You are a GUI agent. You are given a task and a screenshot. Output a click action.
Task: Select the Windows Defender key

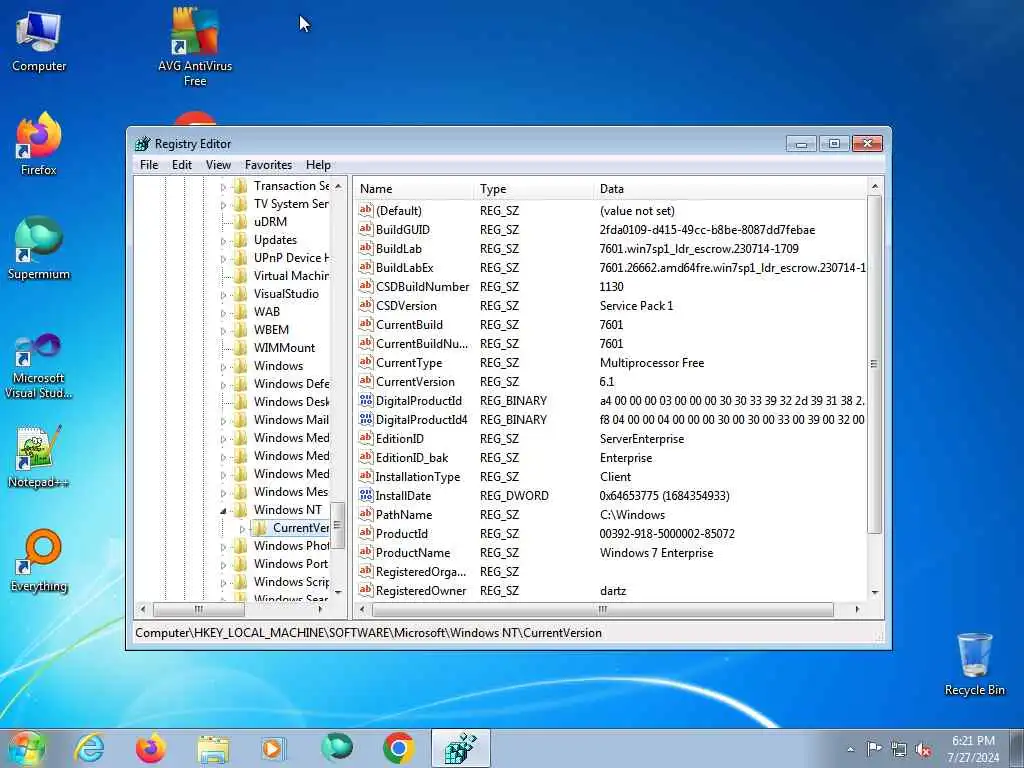[x=291, y=383]
